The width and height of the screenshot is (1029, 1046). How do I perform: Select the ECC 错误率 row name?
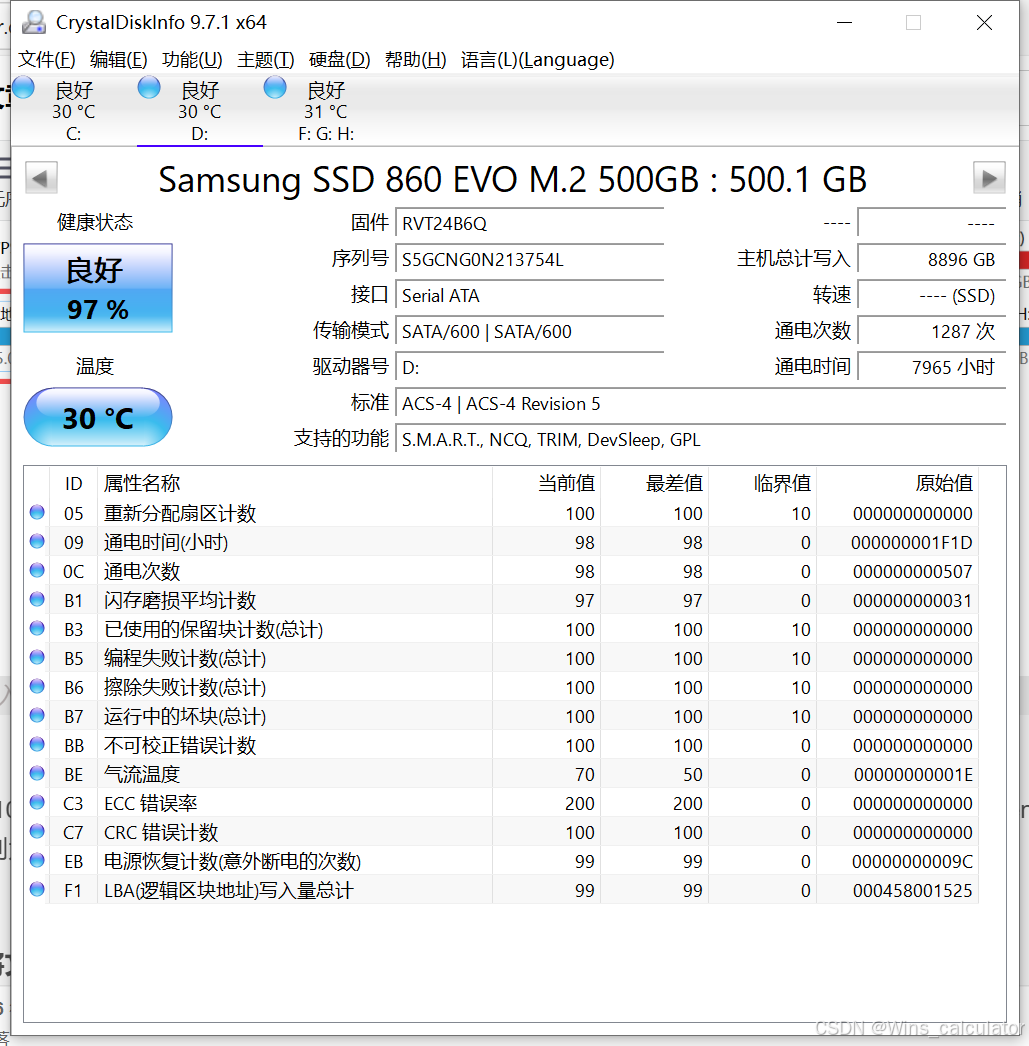pos(151,803)
